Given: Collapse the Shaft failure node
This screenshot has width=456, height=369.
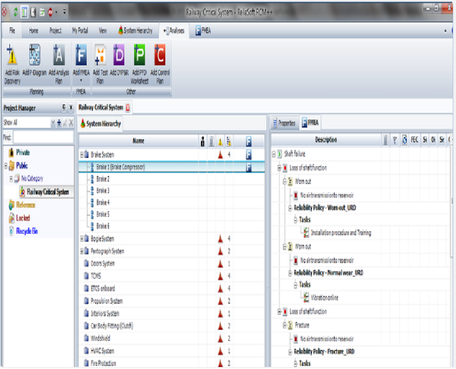Looking at the screenshot, I should point(274,154).
